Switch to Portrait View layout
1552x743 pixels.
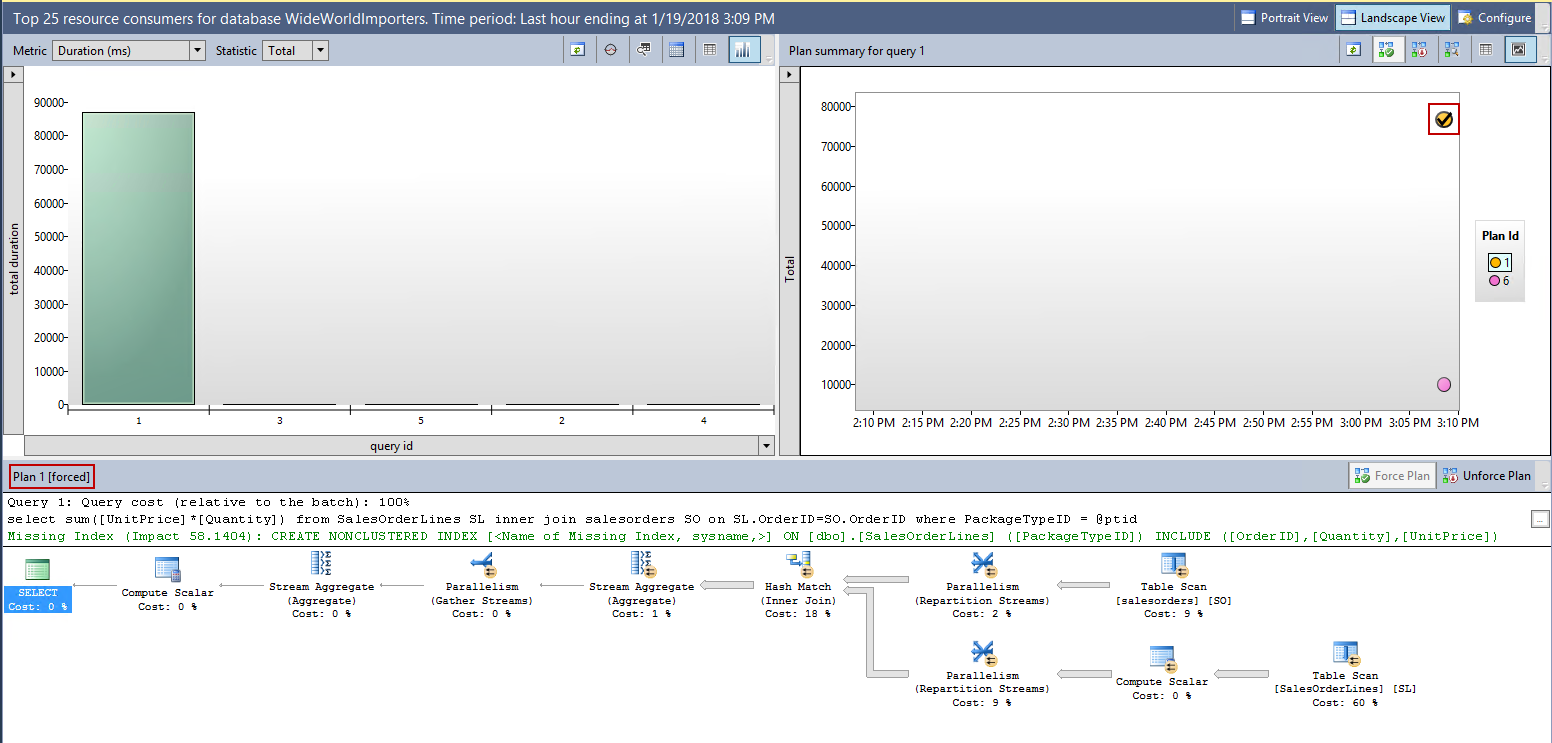coord(1284,18)
